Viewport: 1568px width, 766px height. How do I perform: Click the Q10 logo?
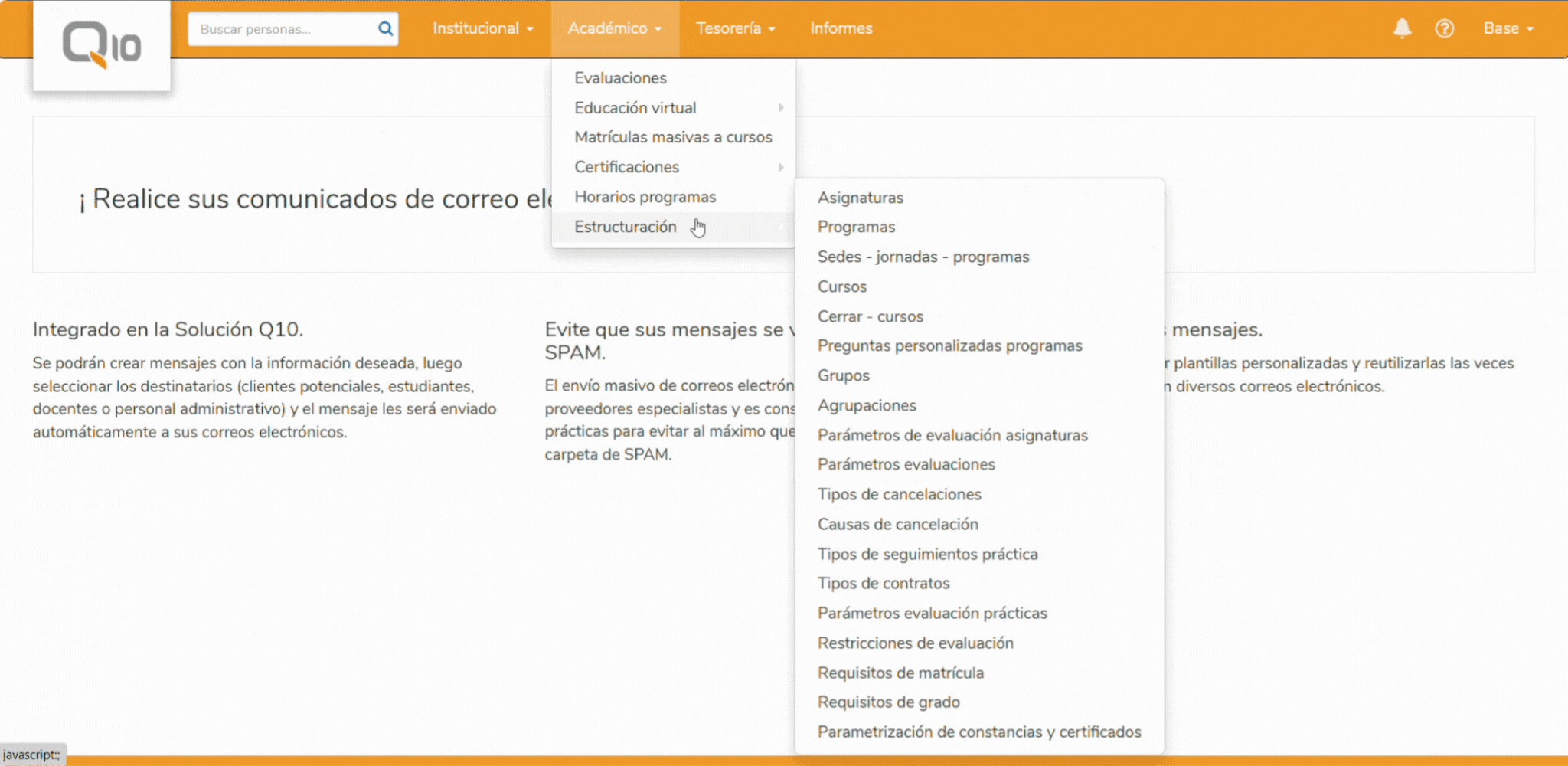coord(101,45)
